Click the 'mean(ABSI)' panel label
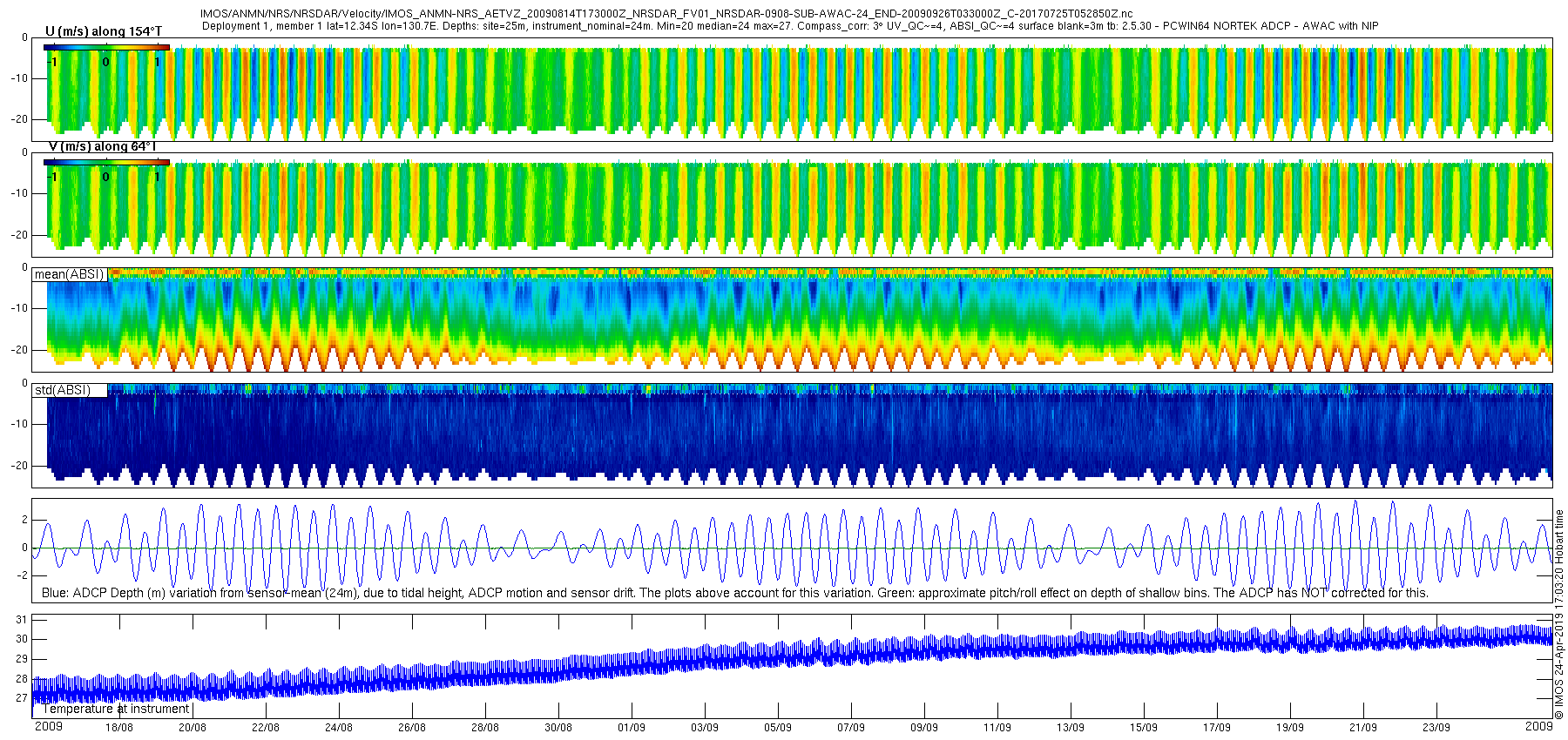This screenshot has height=740, width=1568. pyautogui.click(x=70, y=274)
